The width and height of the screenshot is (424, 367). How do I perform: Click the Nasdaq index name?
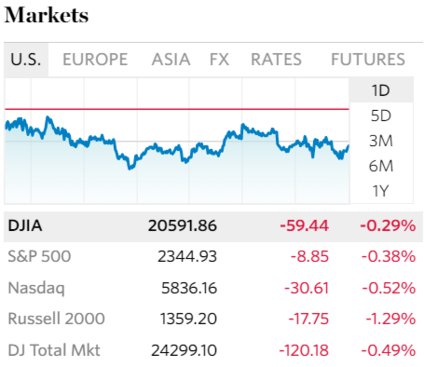[x=36, y=288]
